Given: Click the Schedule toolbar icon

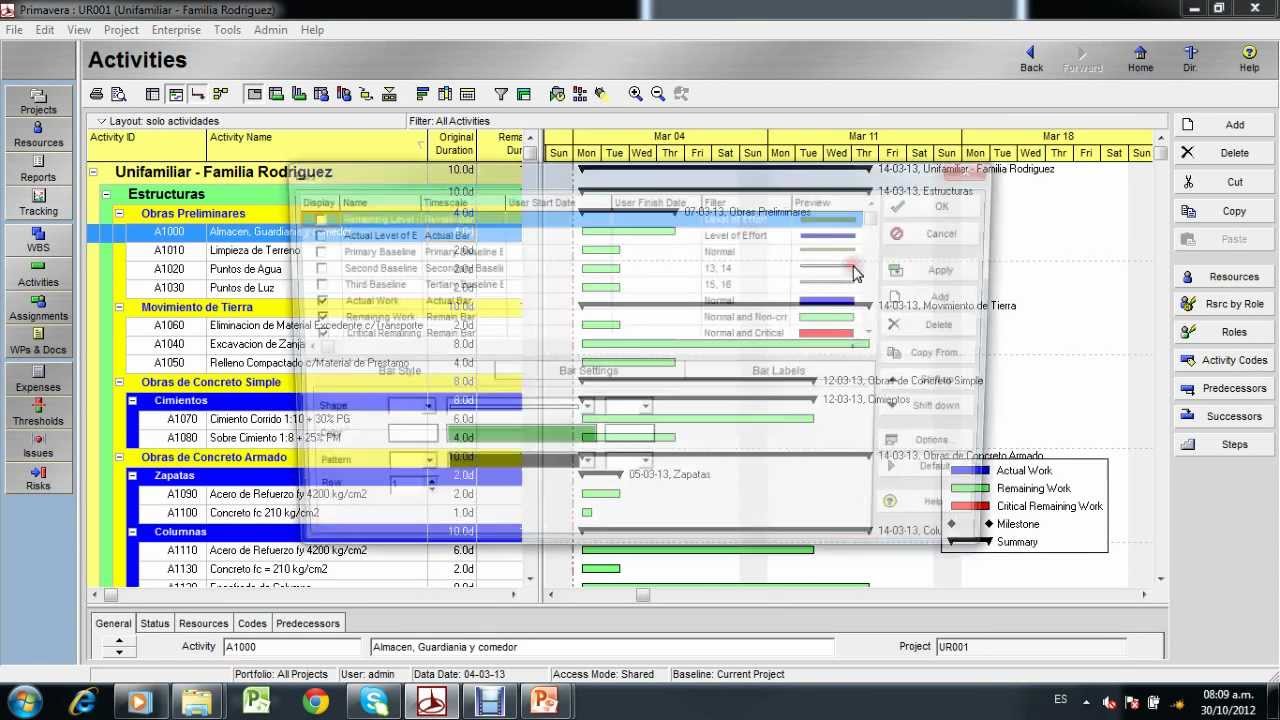Looking at the screenshot, I should (x=557, y=94).
